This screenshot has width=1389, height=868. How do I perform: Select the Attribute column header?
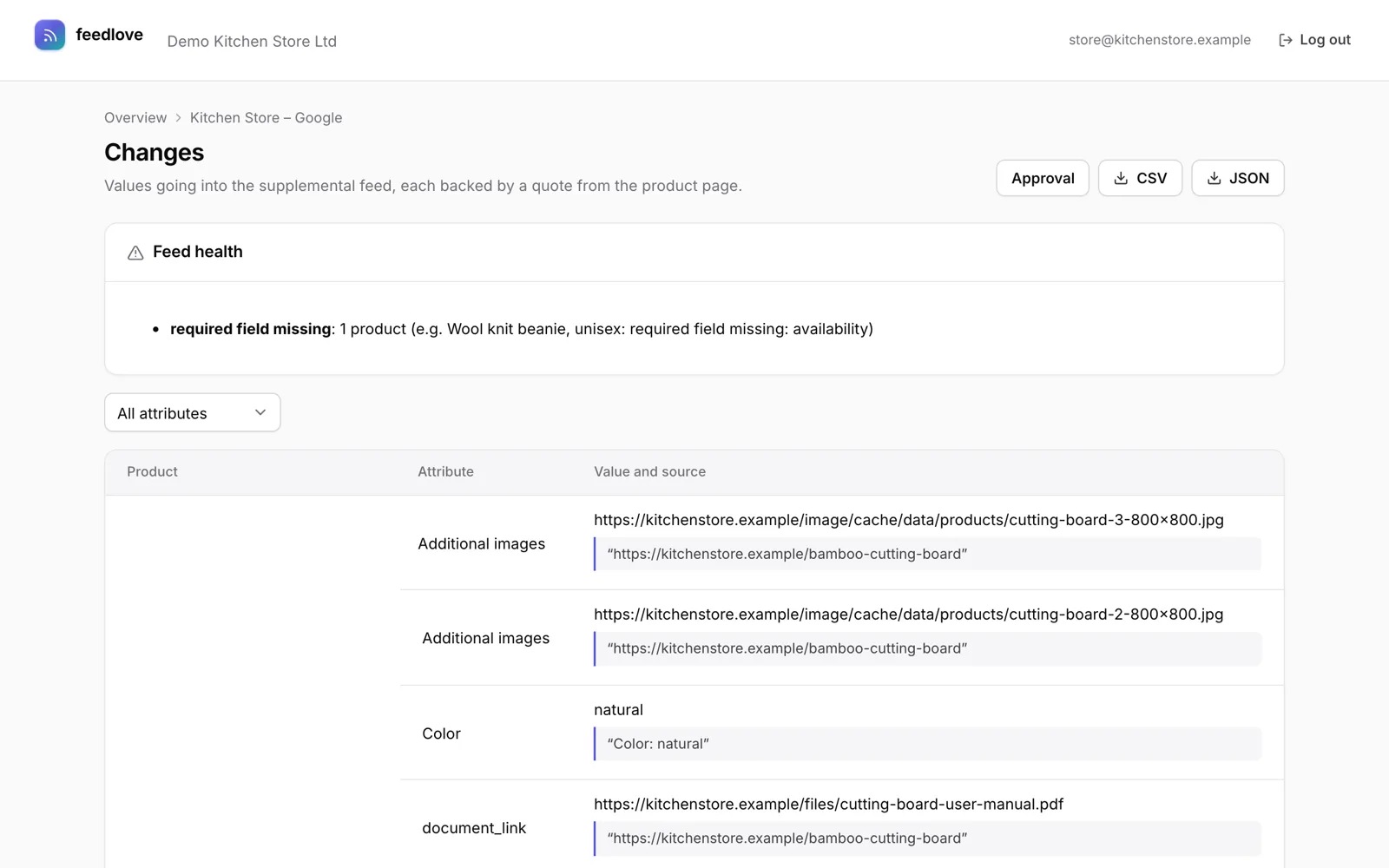click(x=445, y=471)
